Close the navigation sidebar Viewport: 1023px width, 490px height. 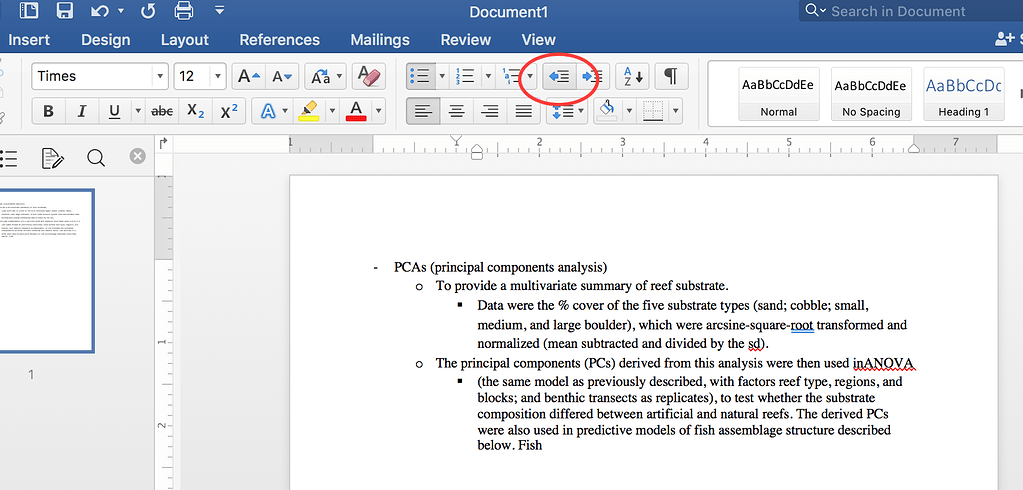137,156
